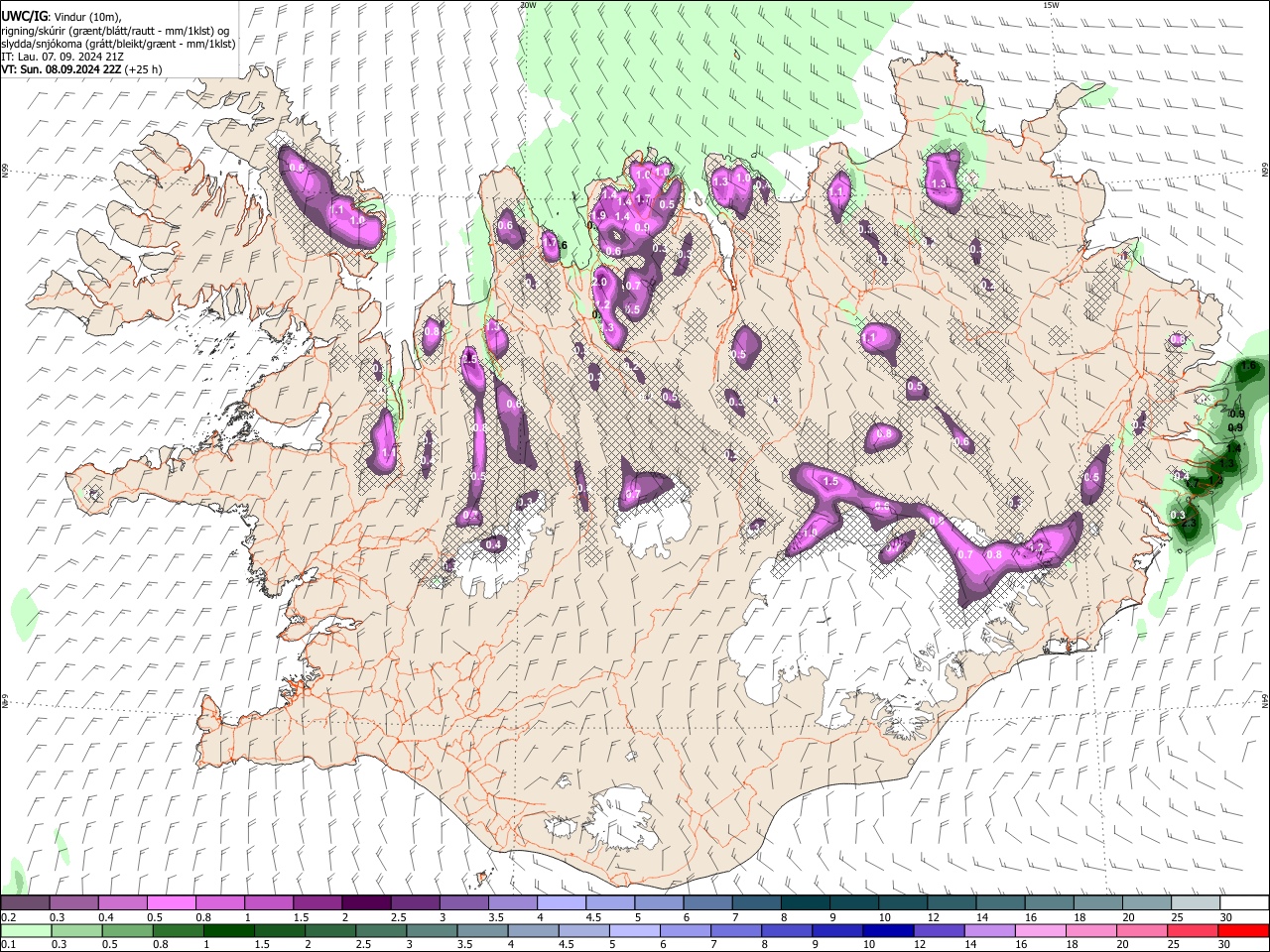
Task: Click the 'Vindur (10m)' label in header
Action: pyautogui.click(x=85, y=17)
